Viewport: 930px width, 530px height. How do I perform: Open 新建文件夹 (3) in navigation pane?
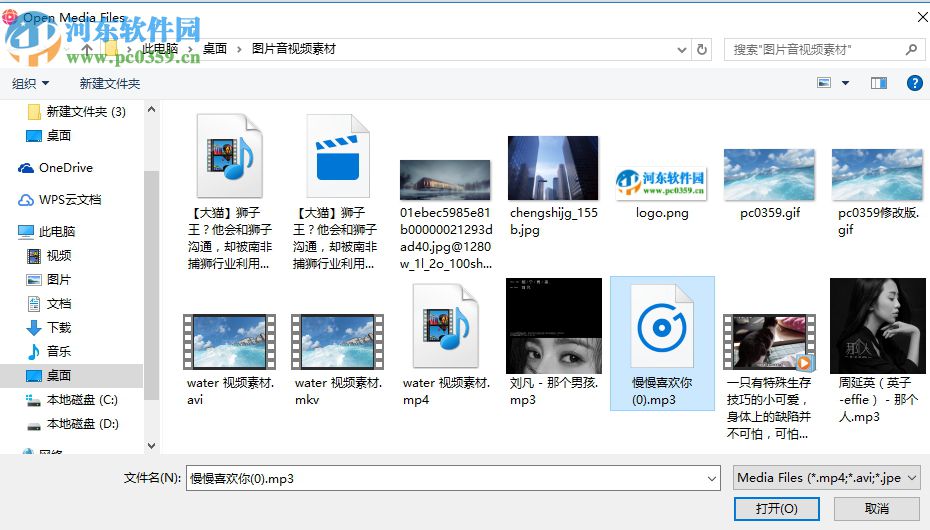pyautogui.click(x=77, y=111)
